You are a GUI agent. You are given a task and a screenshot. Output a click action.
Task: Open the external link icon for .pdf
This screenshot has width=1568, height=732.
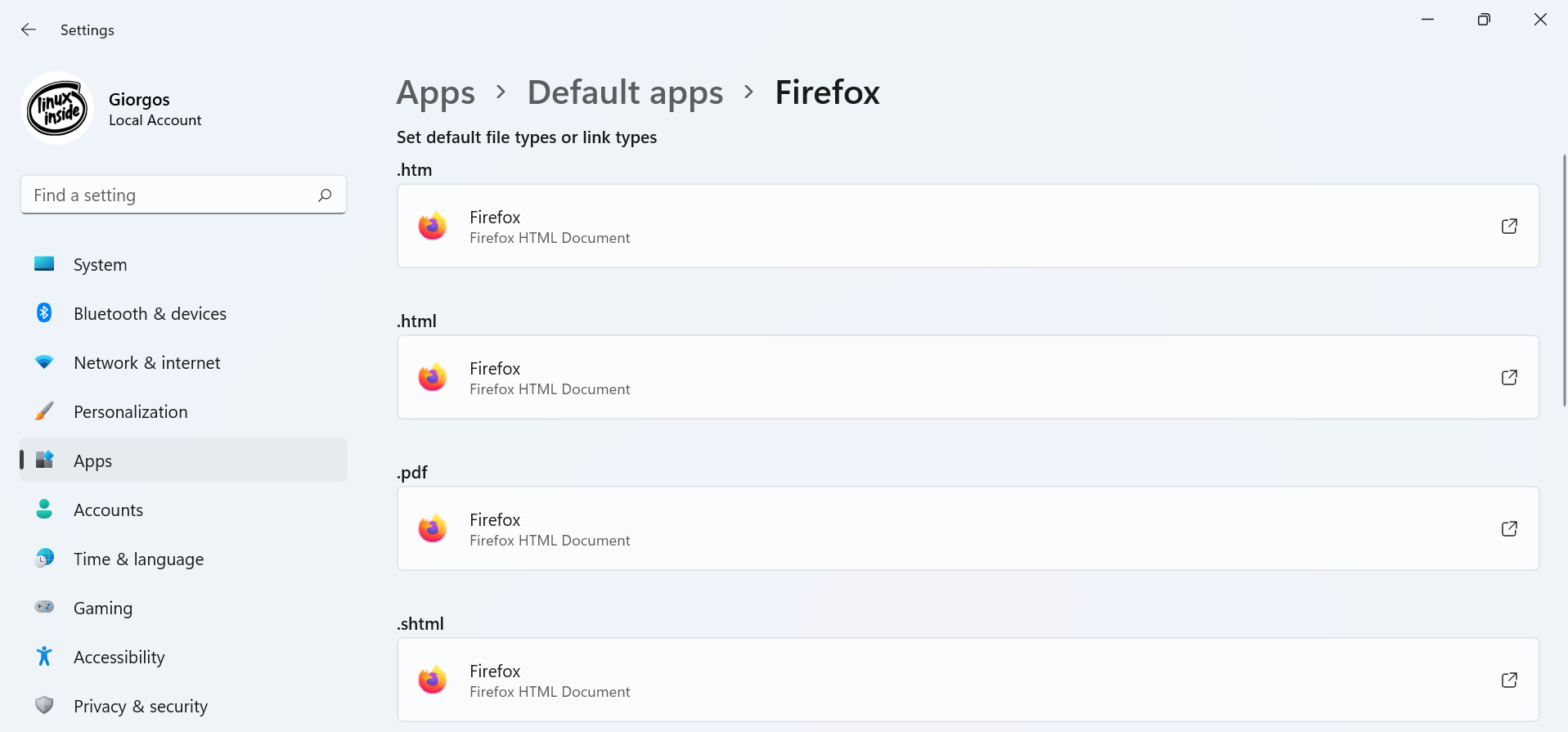point(1510,528)
